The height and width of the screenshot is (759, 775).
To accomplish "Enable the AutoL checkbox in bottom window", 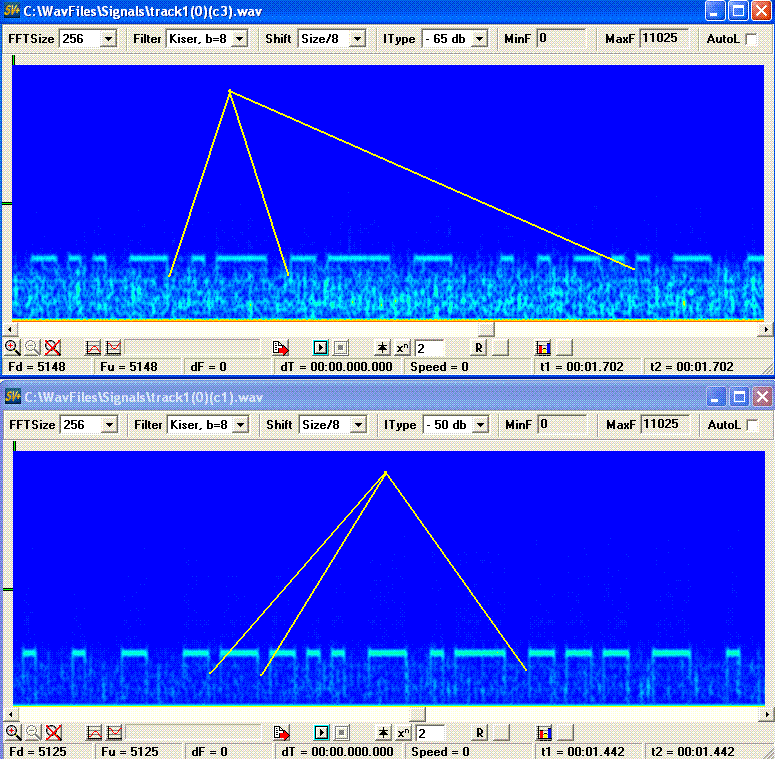I will pos(752,425).
